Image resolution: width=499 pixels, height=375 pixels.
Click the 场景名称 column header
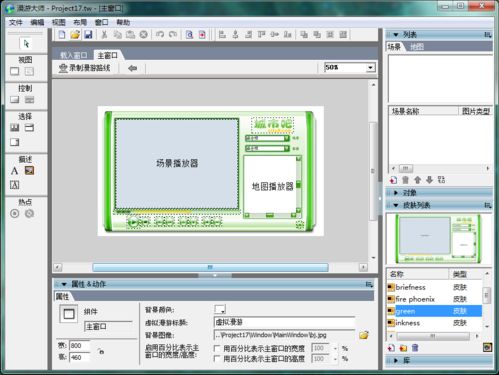[423, 111]
